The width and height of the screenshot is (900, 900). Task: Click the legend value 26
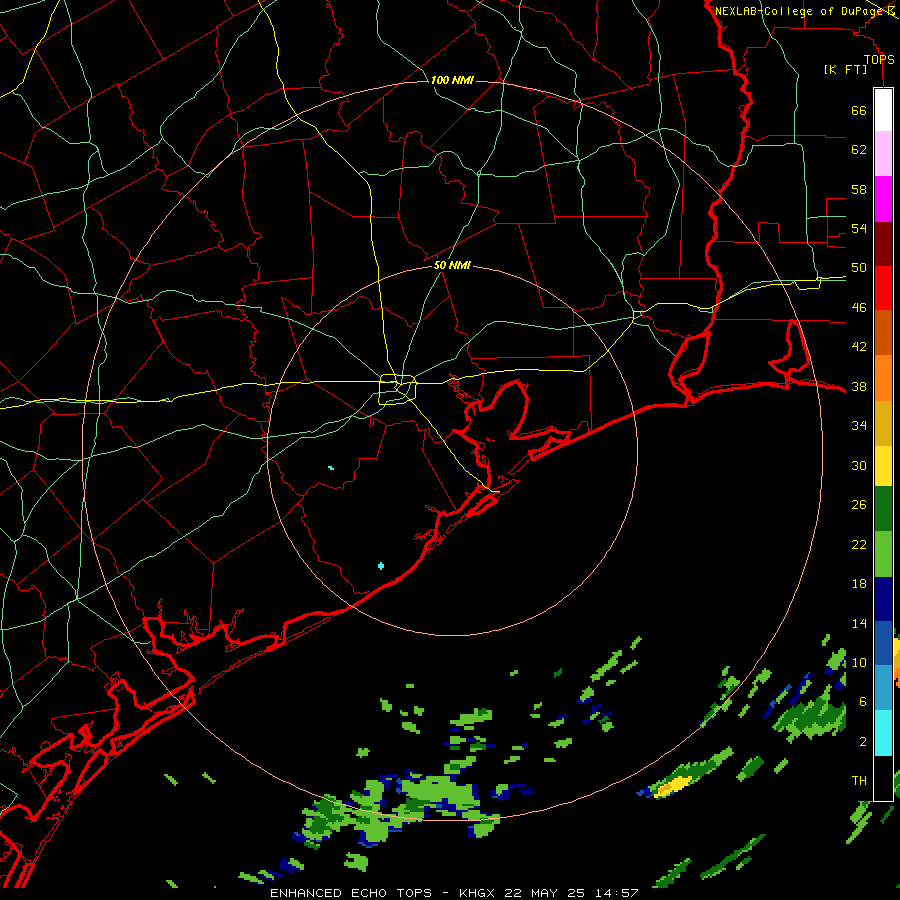tap(859, 505)
